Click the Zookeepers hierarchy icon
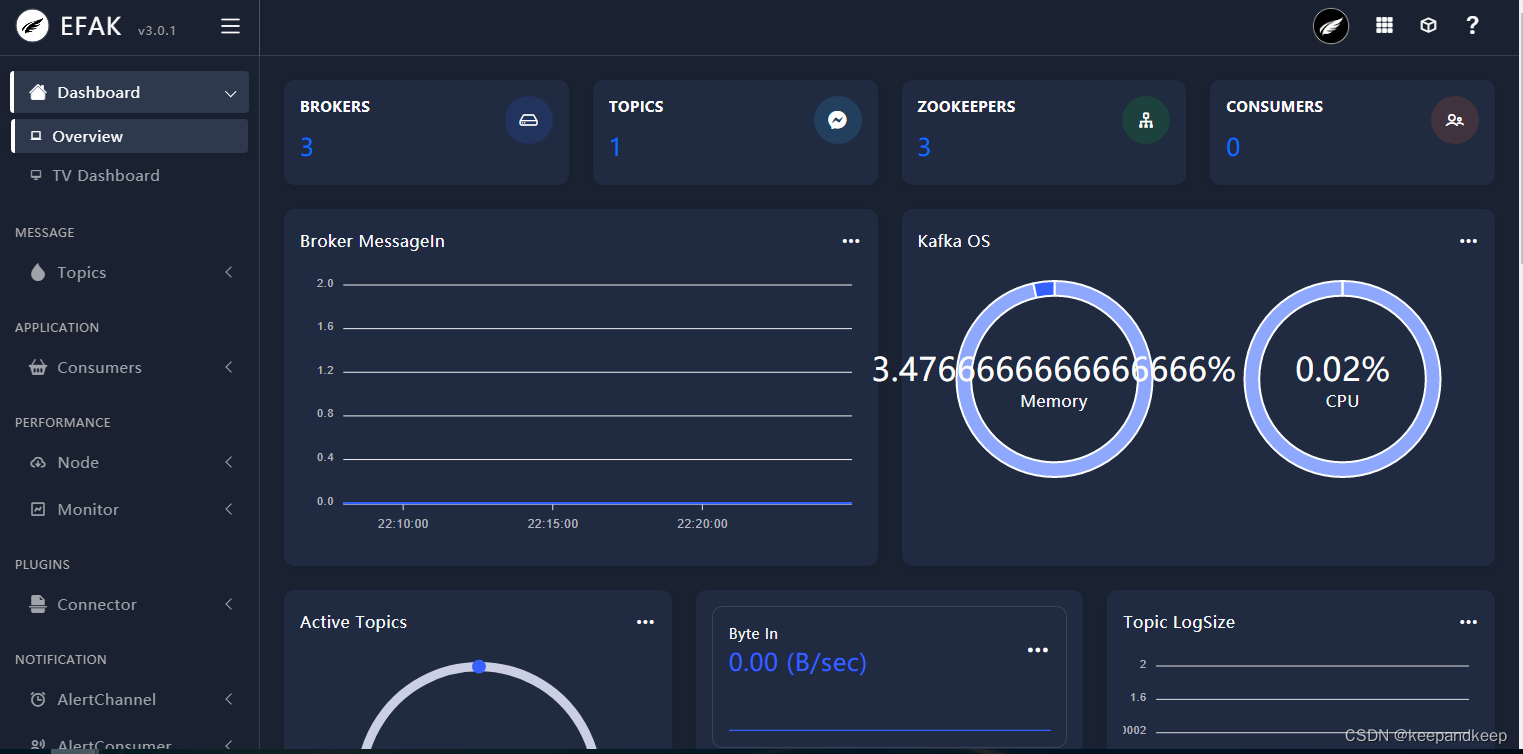The width and height of the screenshot is (1523, 754). [1146, 120]
